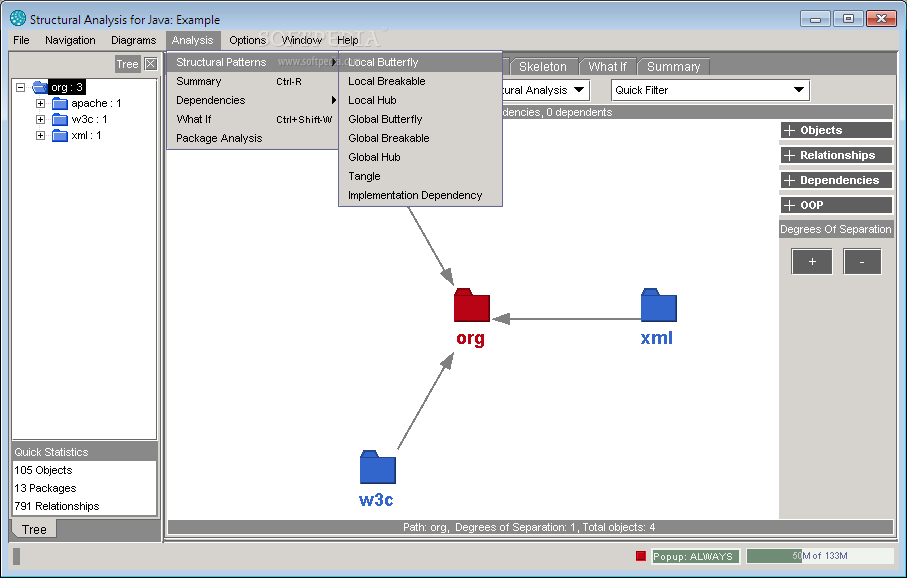Open the Window menu
Screen dimensions: 907x578
pos(301,40)
